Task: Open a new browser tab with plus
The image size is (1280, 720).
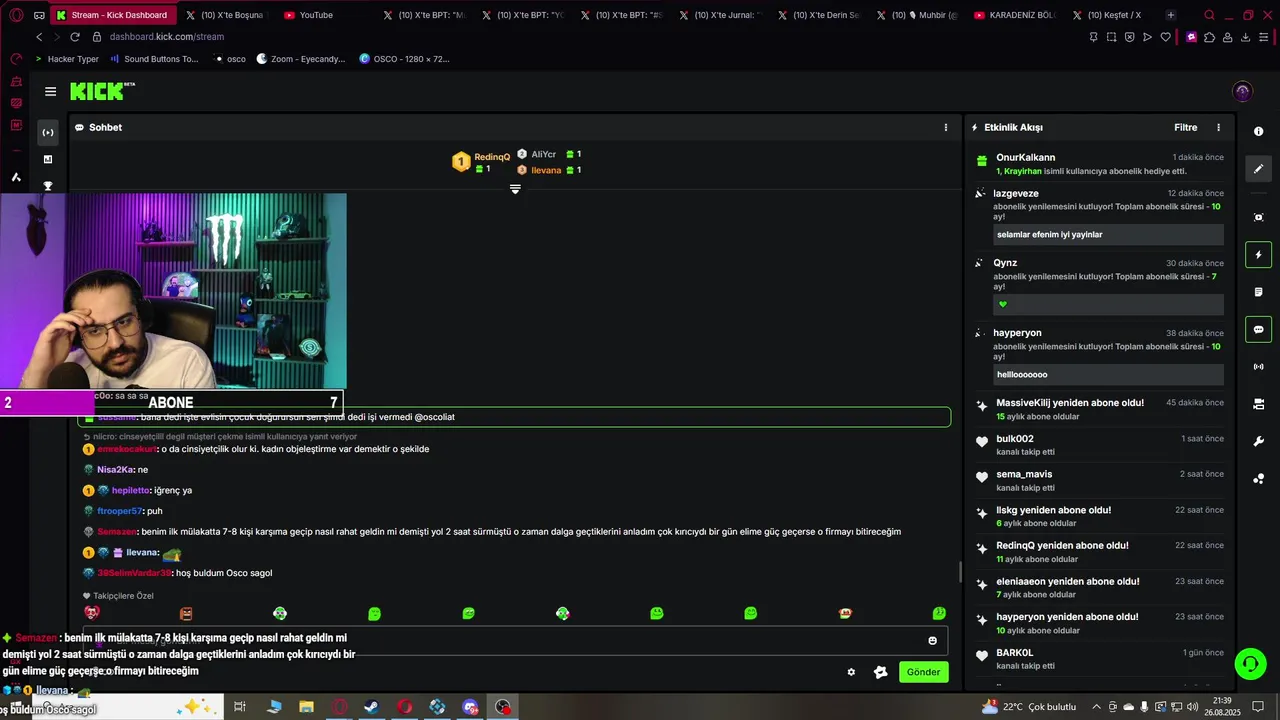Action: (x=1171, y=15)
